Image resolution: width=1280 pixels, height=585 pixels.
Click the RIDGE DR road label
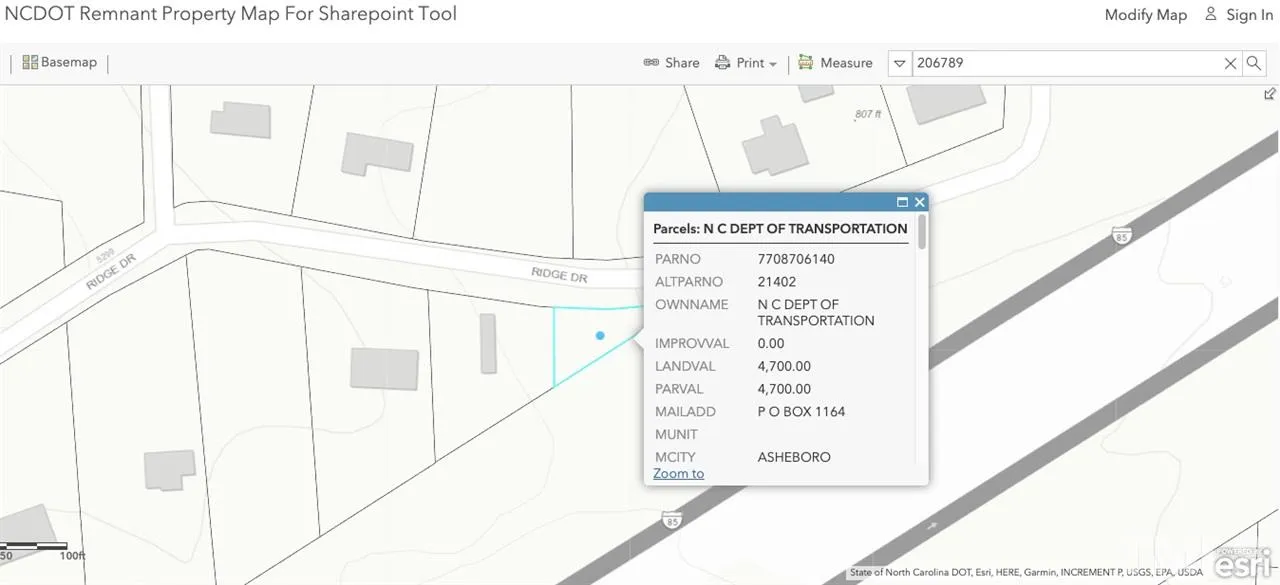coord(559,275)
